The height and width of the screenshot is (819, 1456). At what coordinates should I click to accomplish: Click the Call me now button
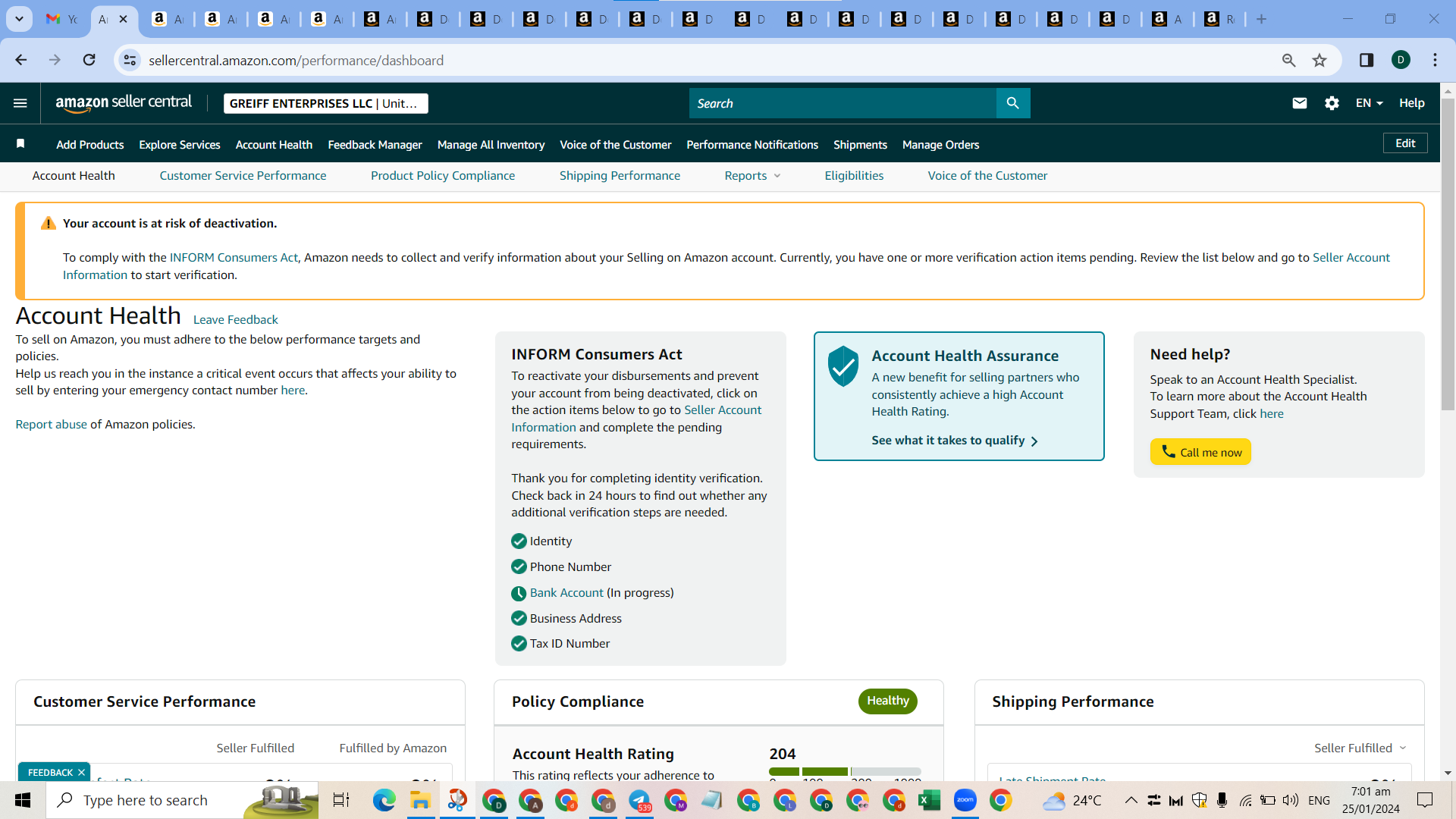pyautogui.click(x=1200, y=452)
